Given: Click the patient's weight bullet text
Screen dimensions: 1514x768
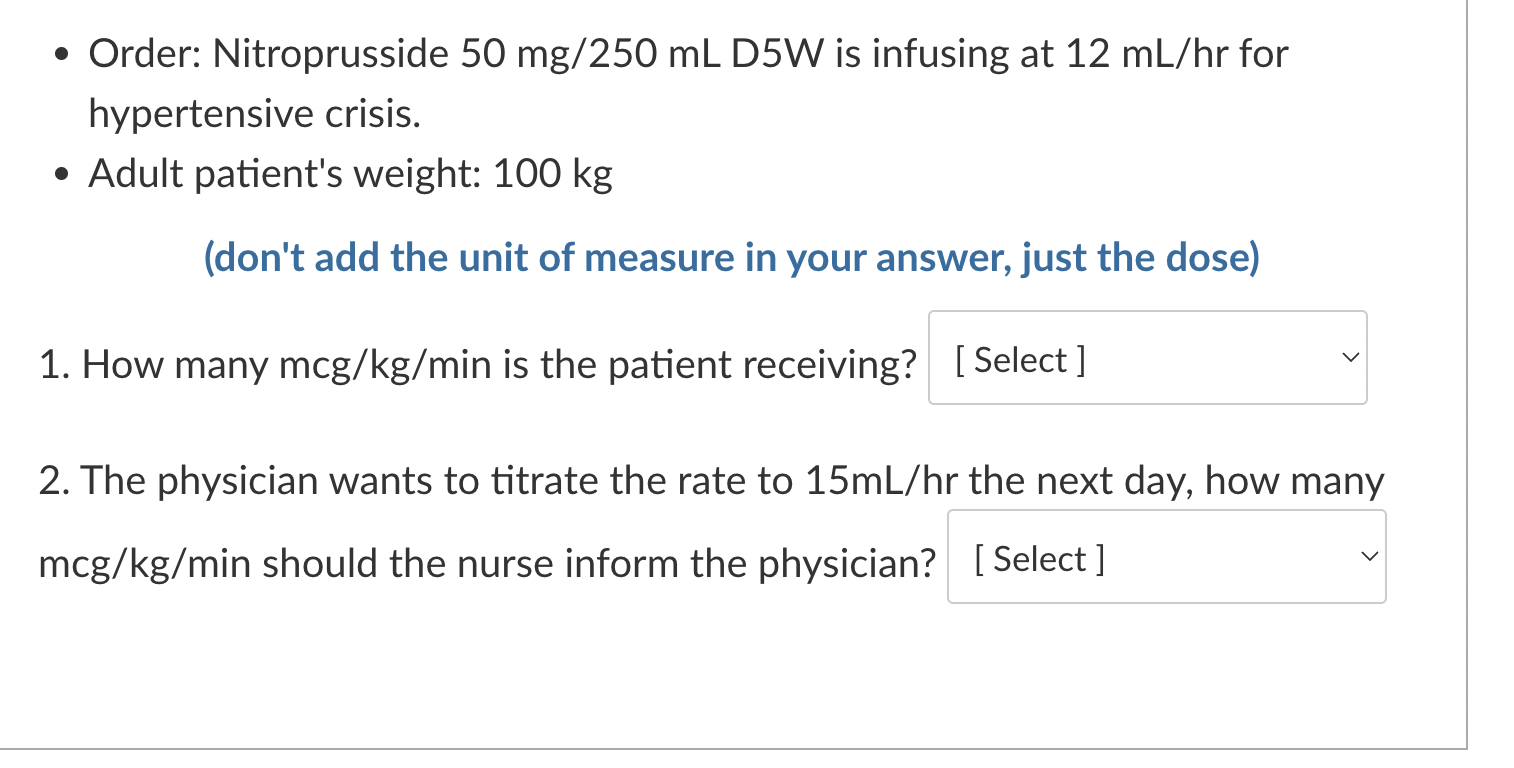Looking at the screenshot, I should (x=350, y=173).
